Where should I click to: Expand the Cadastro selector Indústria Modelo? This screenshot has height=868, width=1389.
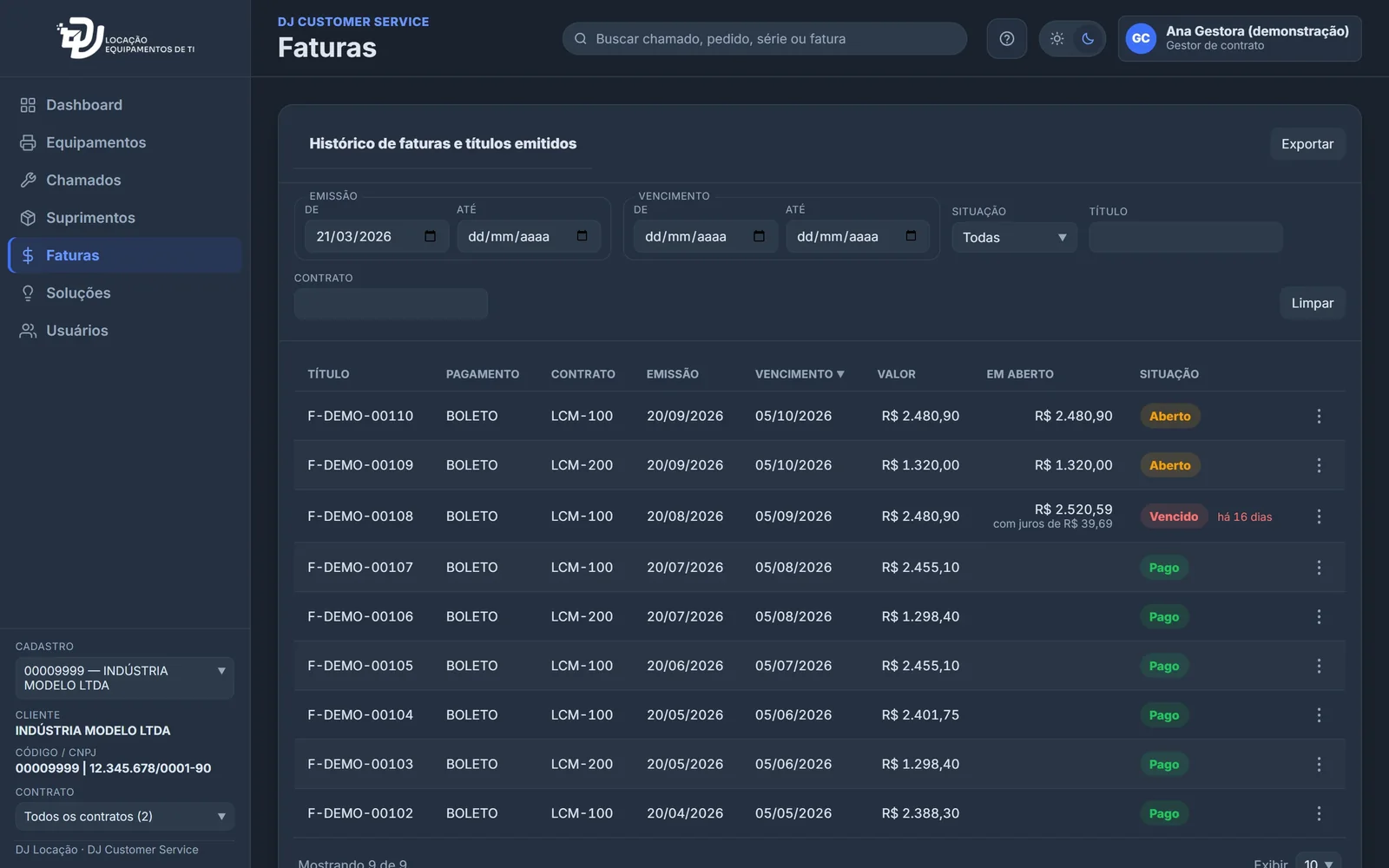tap(124, 678)
